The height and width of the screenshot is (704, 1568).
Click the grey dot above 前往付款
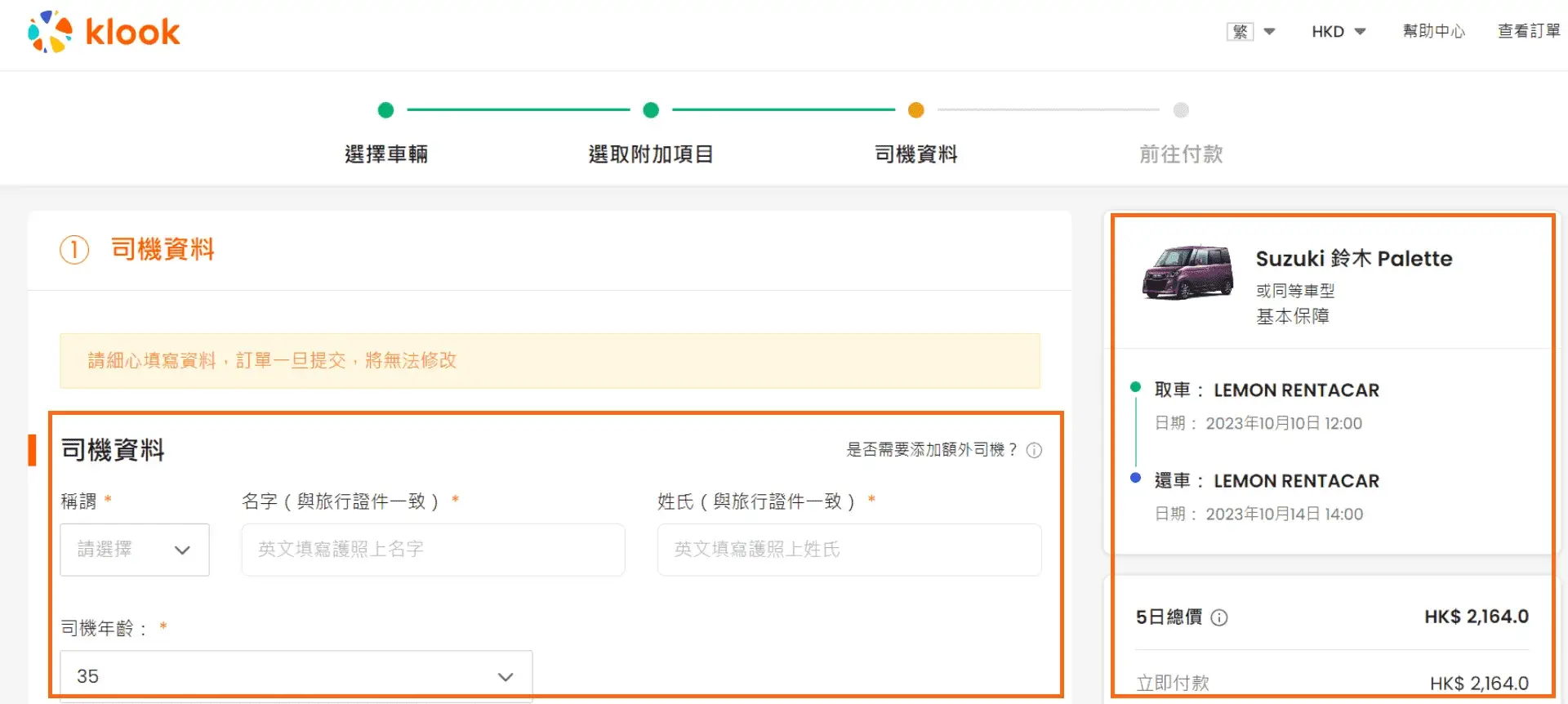pyautogui.click(x=1181, y=109)
